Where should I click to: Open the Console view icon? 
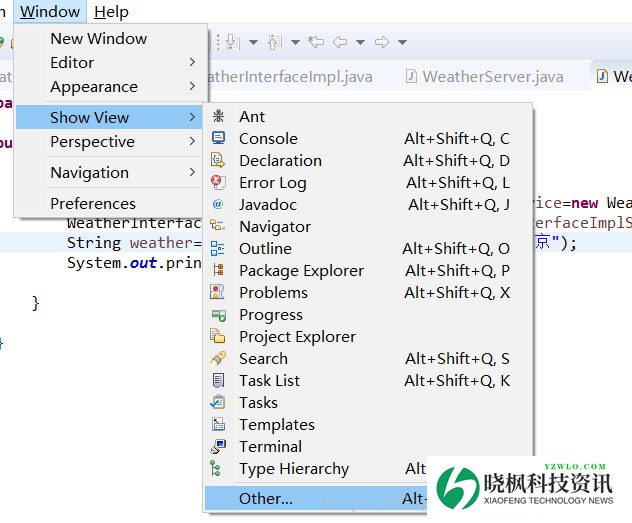click(x=218, y=138)
